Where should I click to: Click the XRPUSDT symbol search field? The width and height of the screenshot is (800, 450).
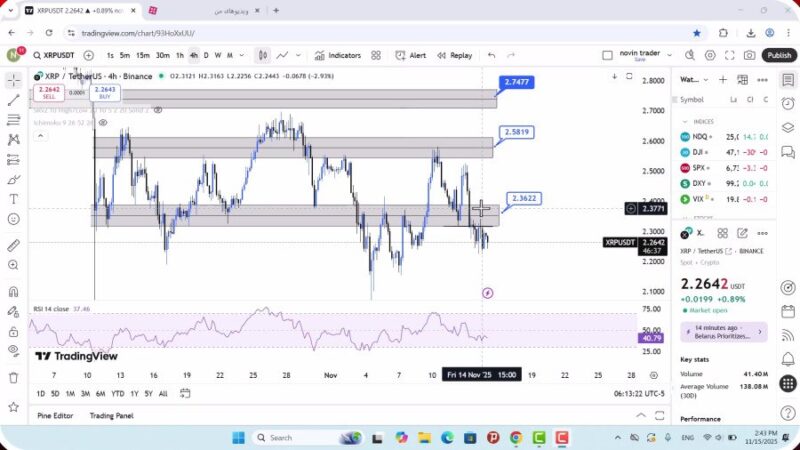pos(55,56)
